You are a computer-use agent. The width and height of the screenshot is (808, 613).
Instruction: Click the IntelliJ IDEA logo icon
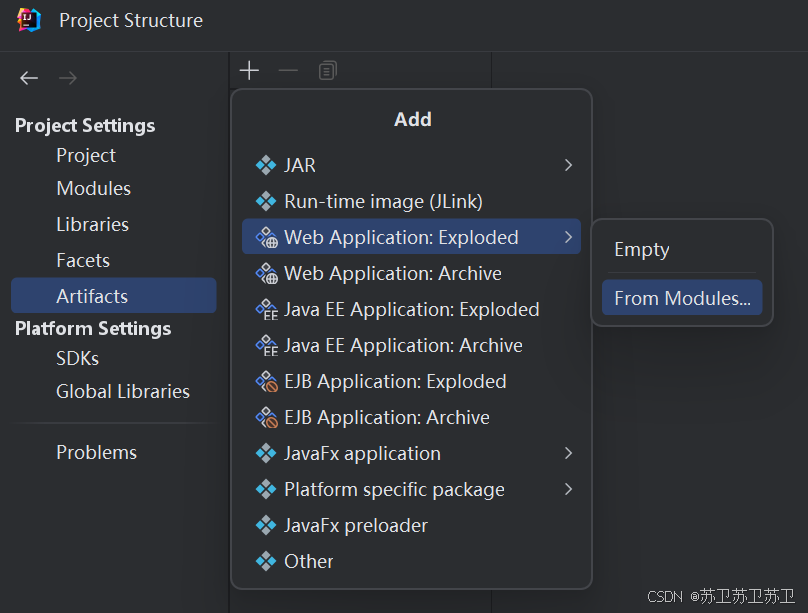click(29, 20)
